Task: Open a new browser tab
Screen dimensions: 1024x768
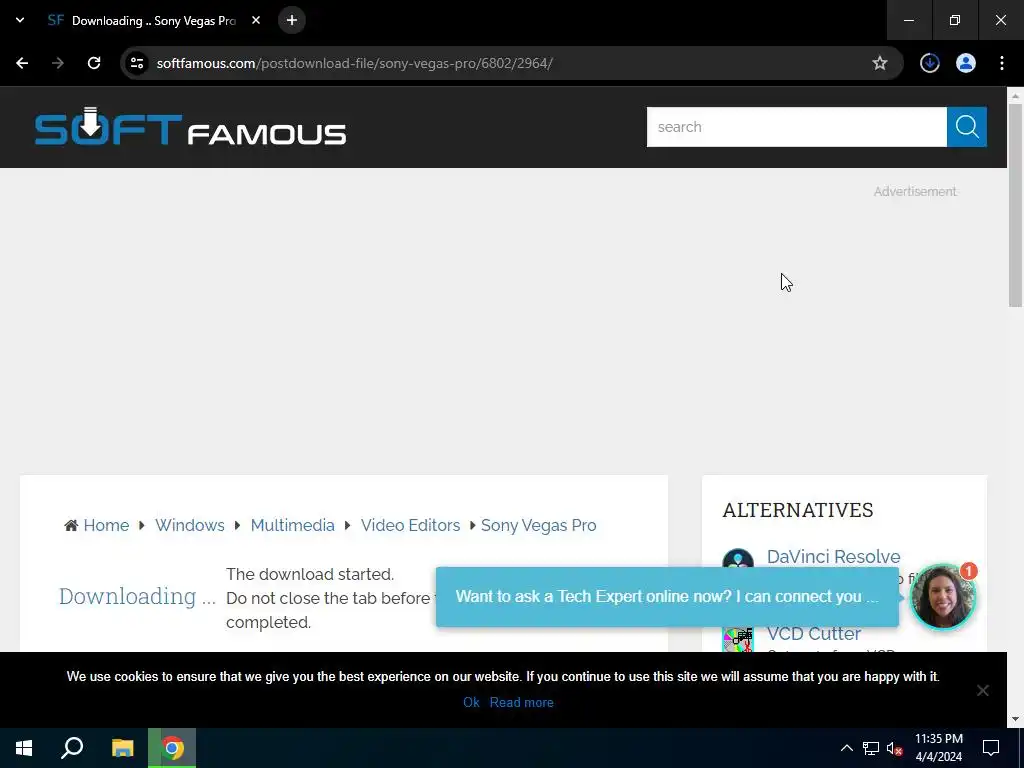Action: [292, 20]
